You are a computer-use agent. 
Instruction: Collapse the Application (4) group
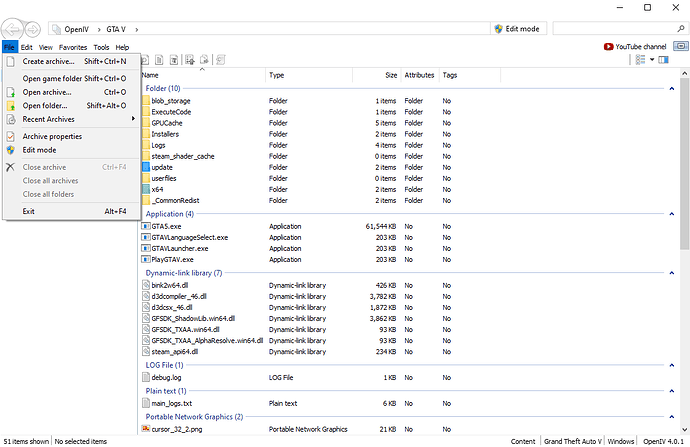pyautogui.click(x=672, y=214)
